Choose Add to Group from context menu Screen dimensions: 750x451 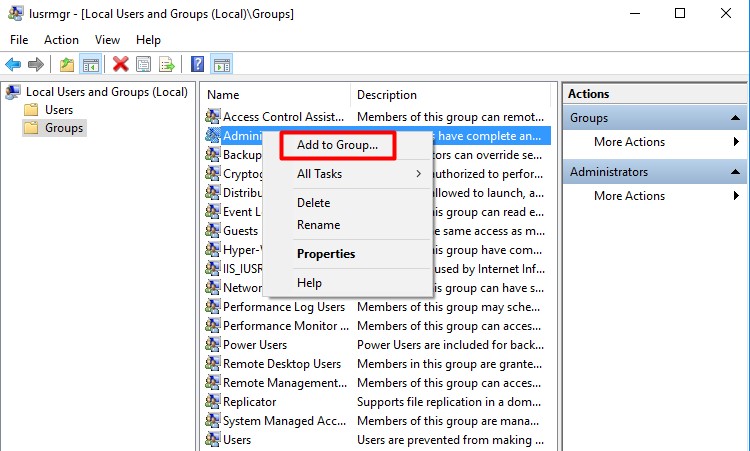coord(337,145)
